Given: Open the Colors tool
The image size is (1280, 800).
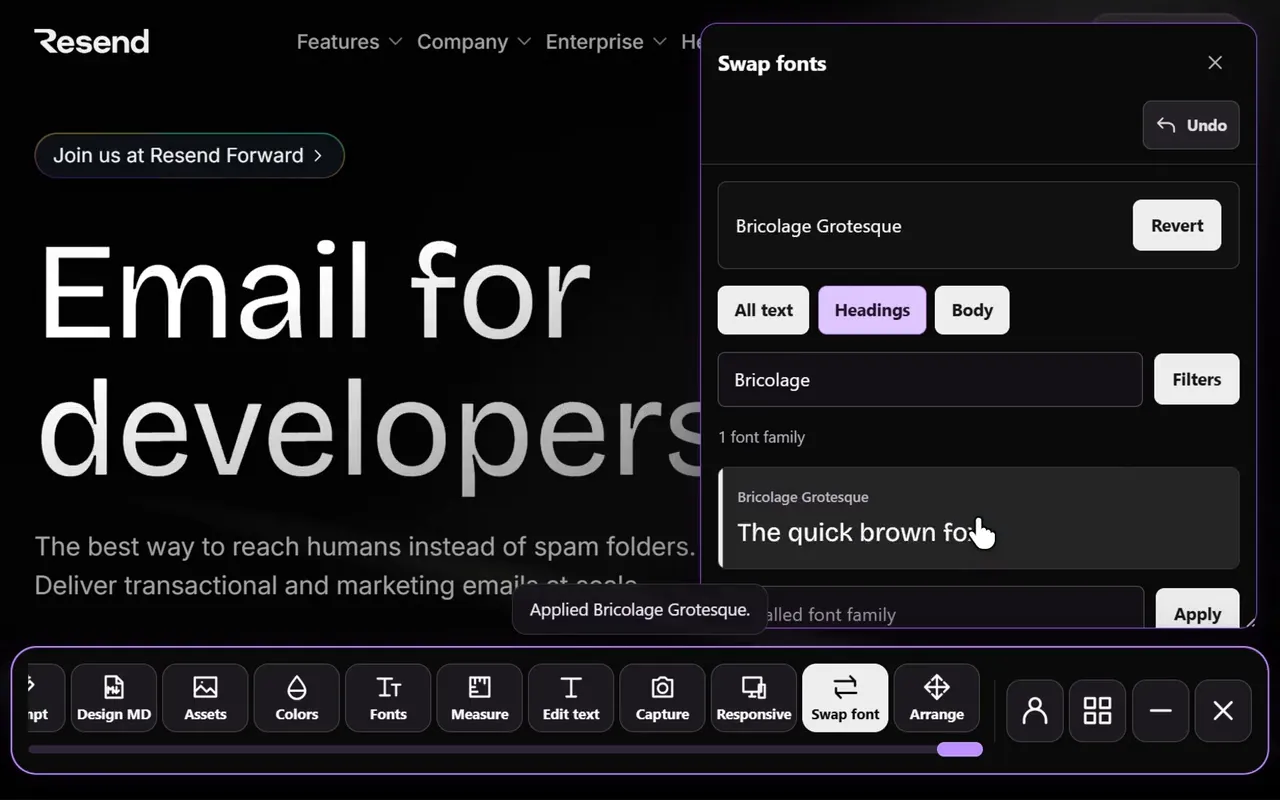Looking at the screenshot, I should point(297,698).
